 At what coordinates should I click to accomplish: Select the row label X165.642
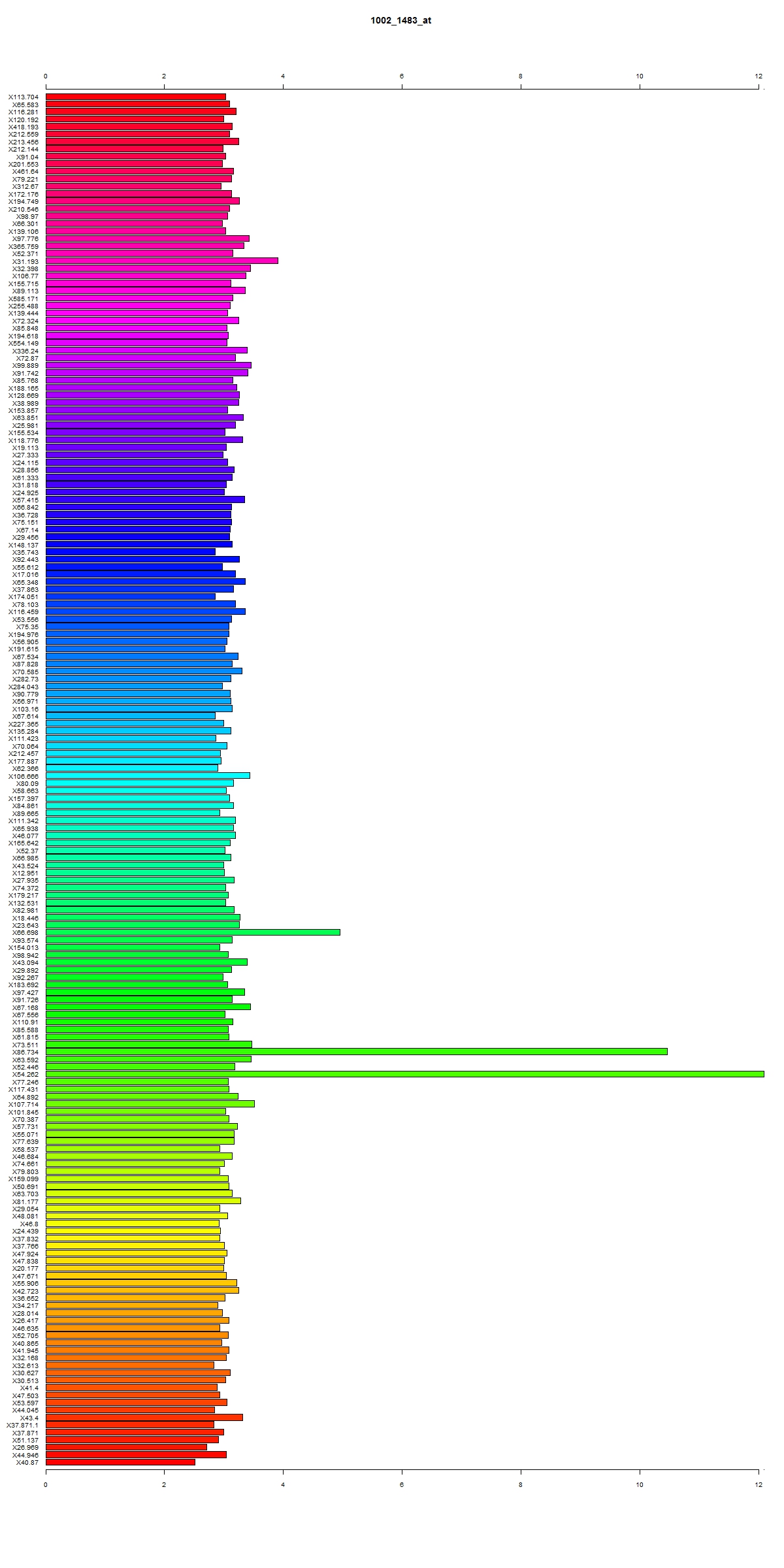pyautogui.click(x=24, y=843)
